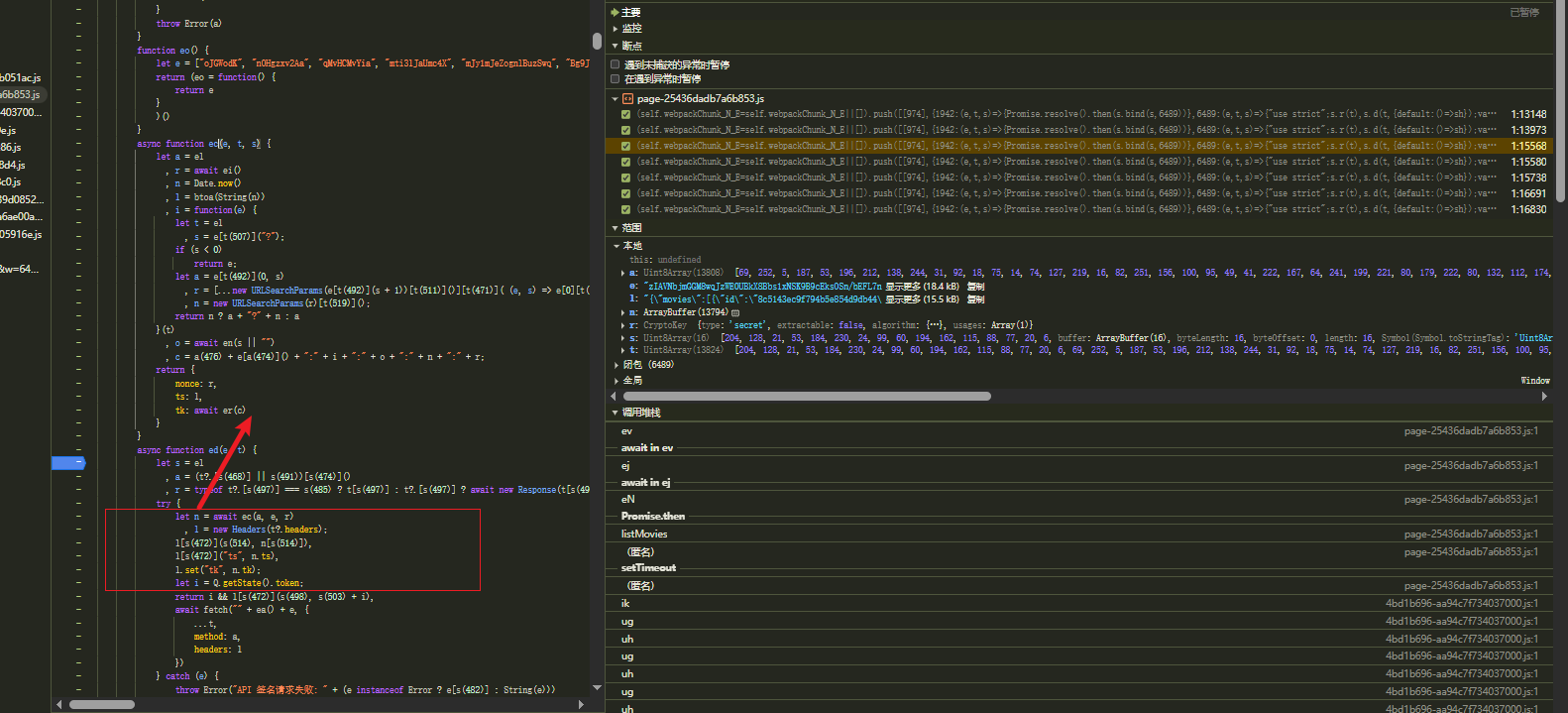The height and width of the screenshot is (713, 1568).
Task: Click on 'tk: await er(c)' code line
Action: click(210, 410)
